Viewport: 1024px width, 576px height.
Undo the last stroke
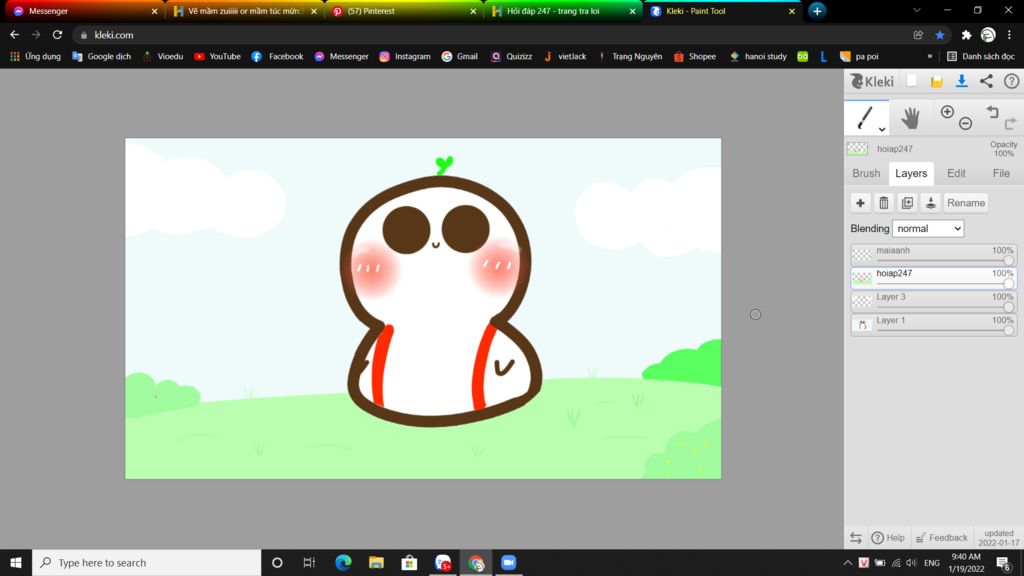tap(993, 112)
